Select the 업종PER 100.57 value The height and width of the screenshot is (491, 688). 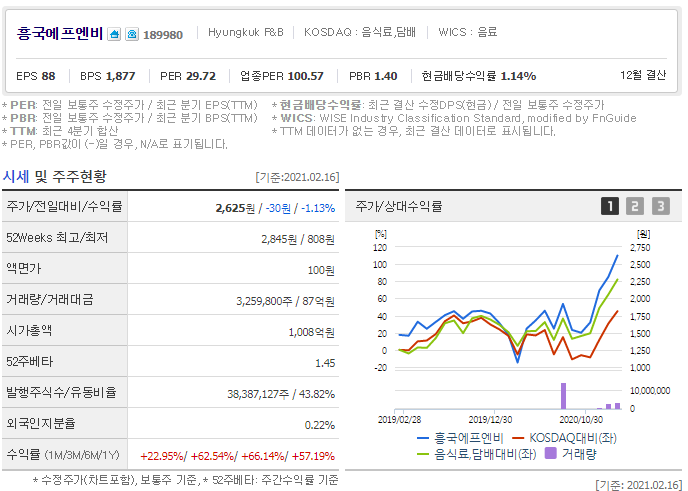coord(282,76)
